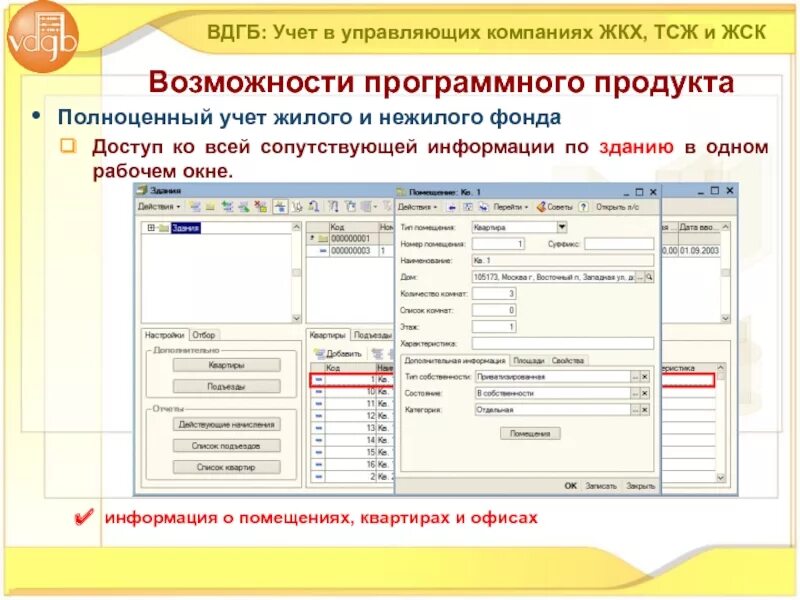
Task: Select the Здания folder in the tree
Action: (186, 228)
